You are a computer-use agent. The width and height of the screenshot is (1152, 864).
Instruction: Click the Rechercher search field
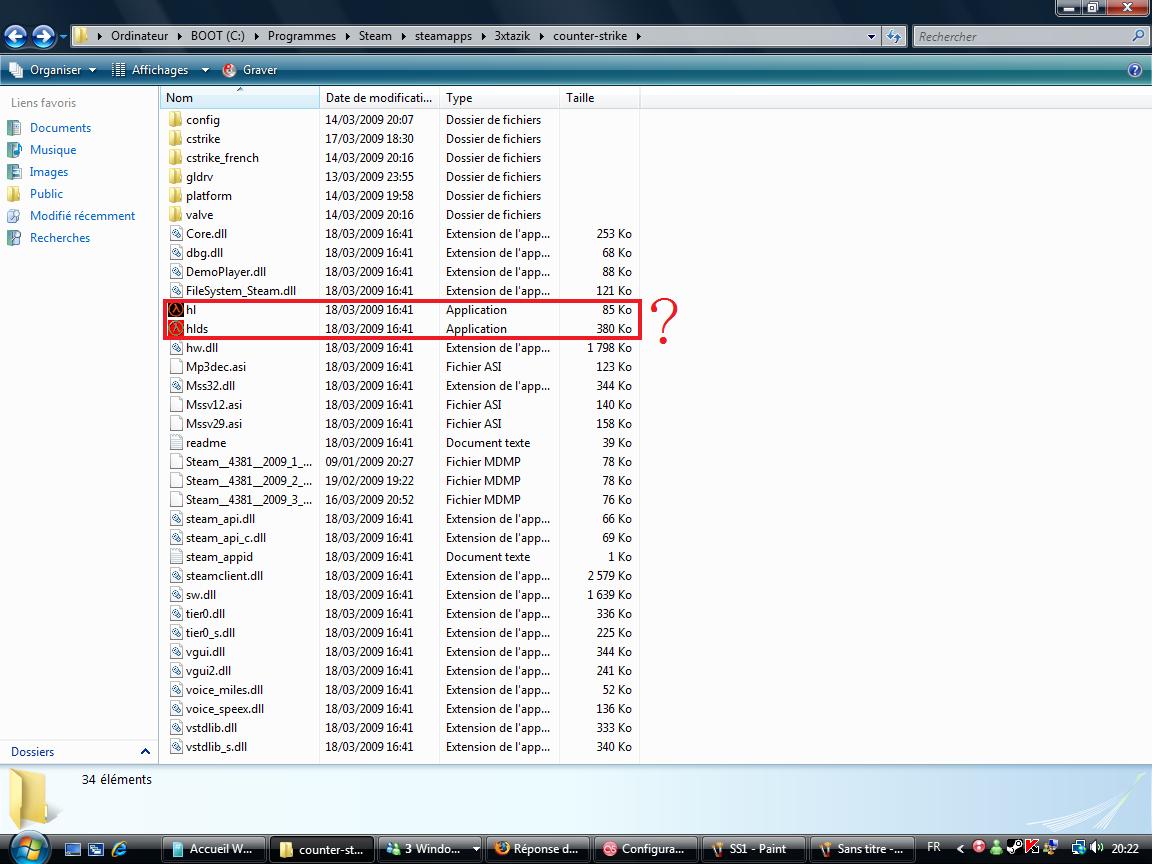coord(1020,37)
